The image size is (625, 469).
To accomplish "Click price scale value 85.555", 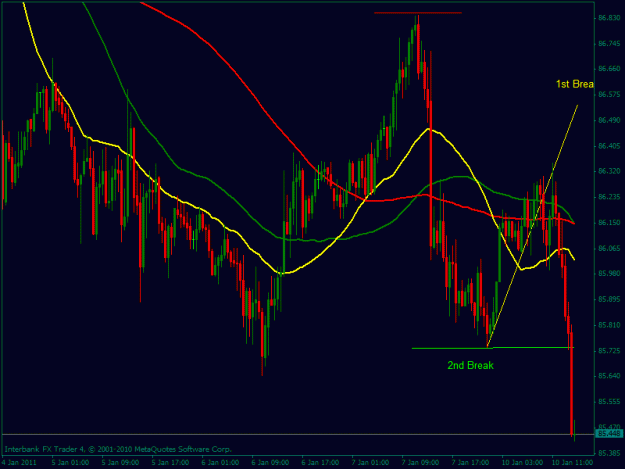I will (x=609, y=402).
